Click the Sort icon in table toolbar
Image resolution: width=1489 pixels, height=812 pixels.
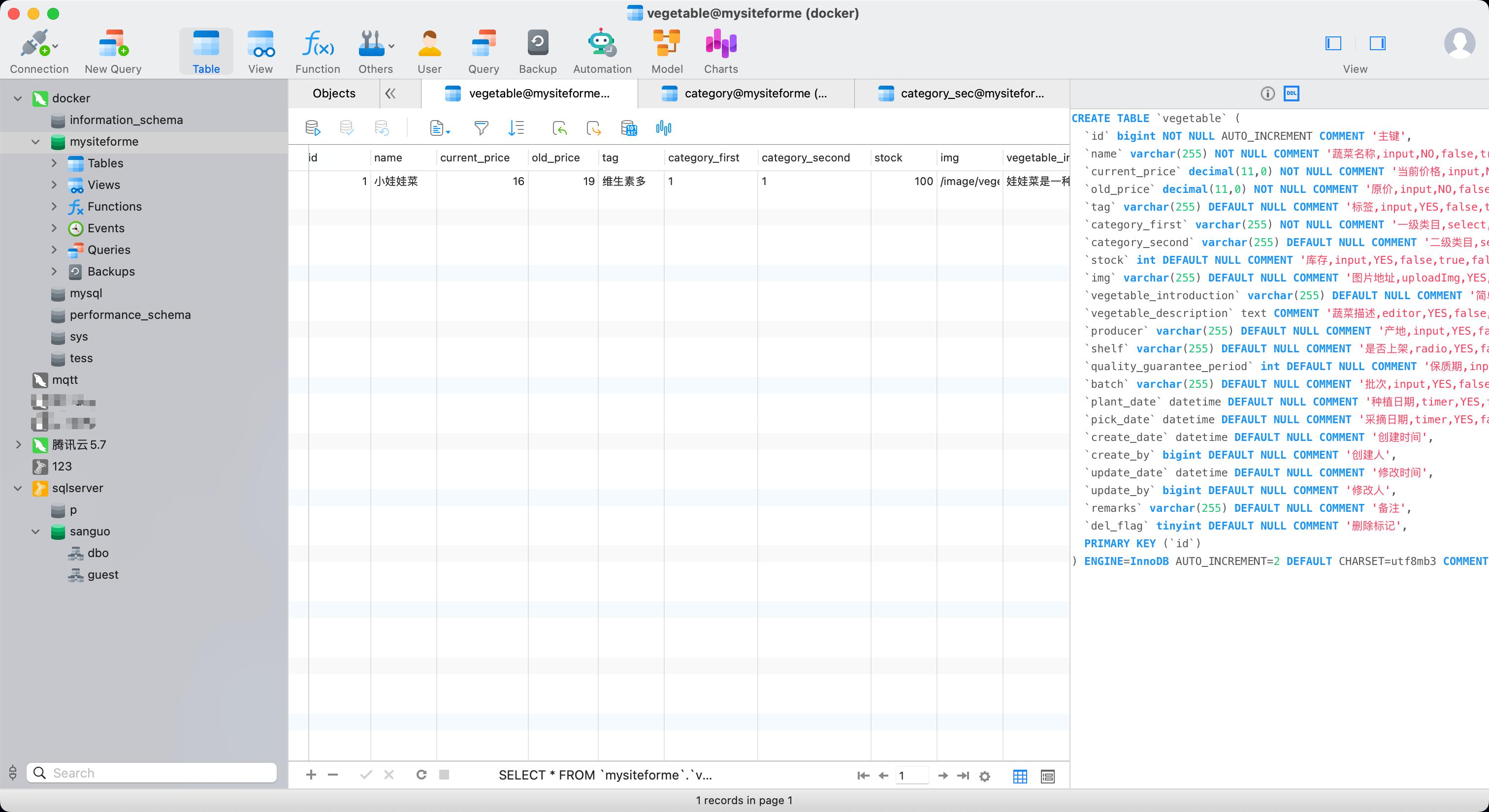[x=516, y=127]
